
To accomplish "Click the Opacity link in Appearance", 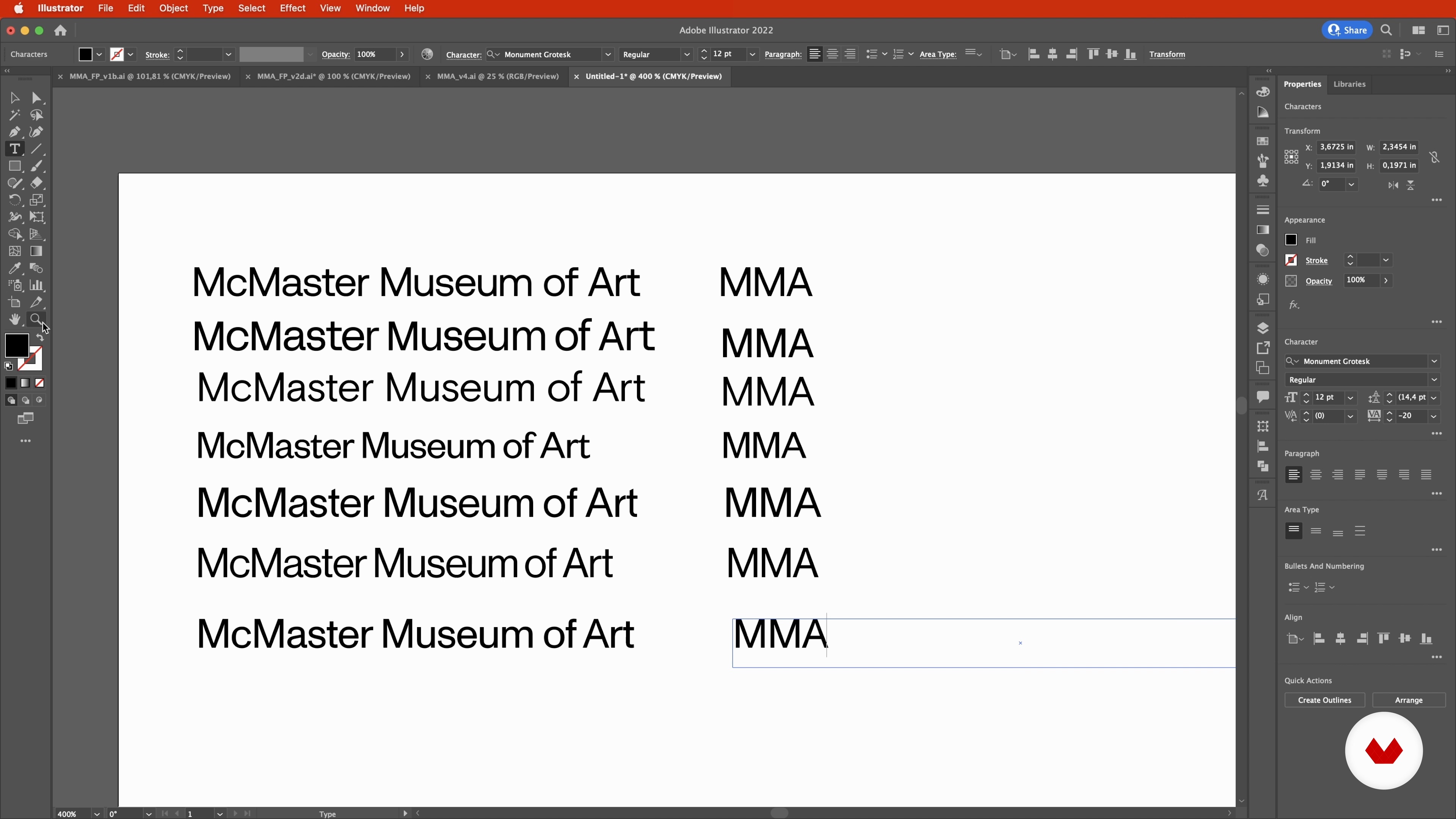I will pos(1319,281).
